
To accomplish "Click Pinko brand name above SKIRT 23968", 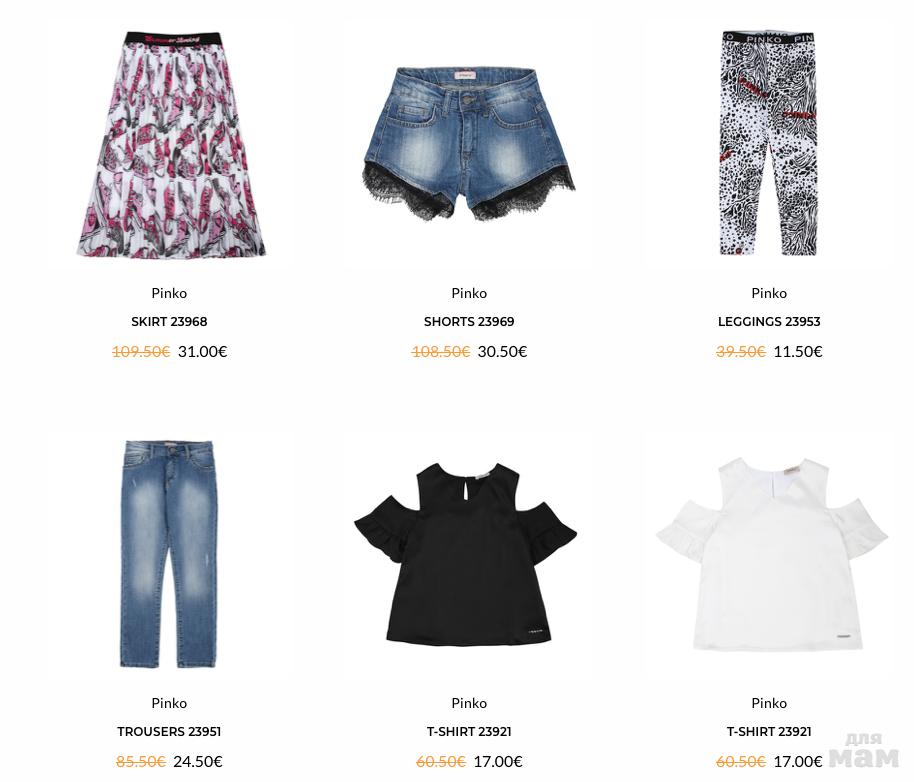I will [x=169, y=293].
